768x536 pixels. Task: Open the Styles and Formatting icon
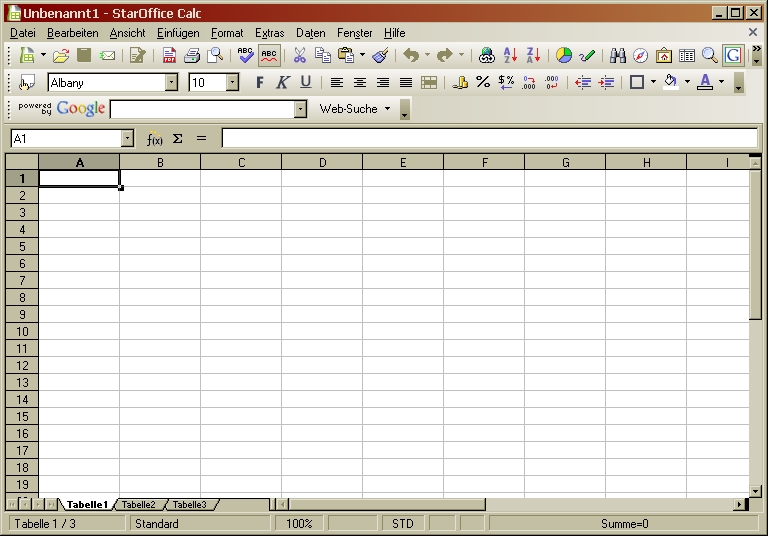coord(27,83)
